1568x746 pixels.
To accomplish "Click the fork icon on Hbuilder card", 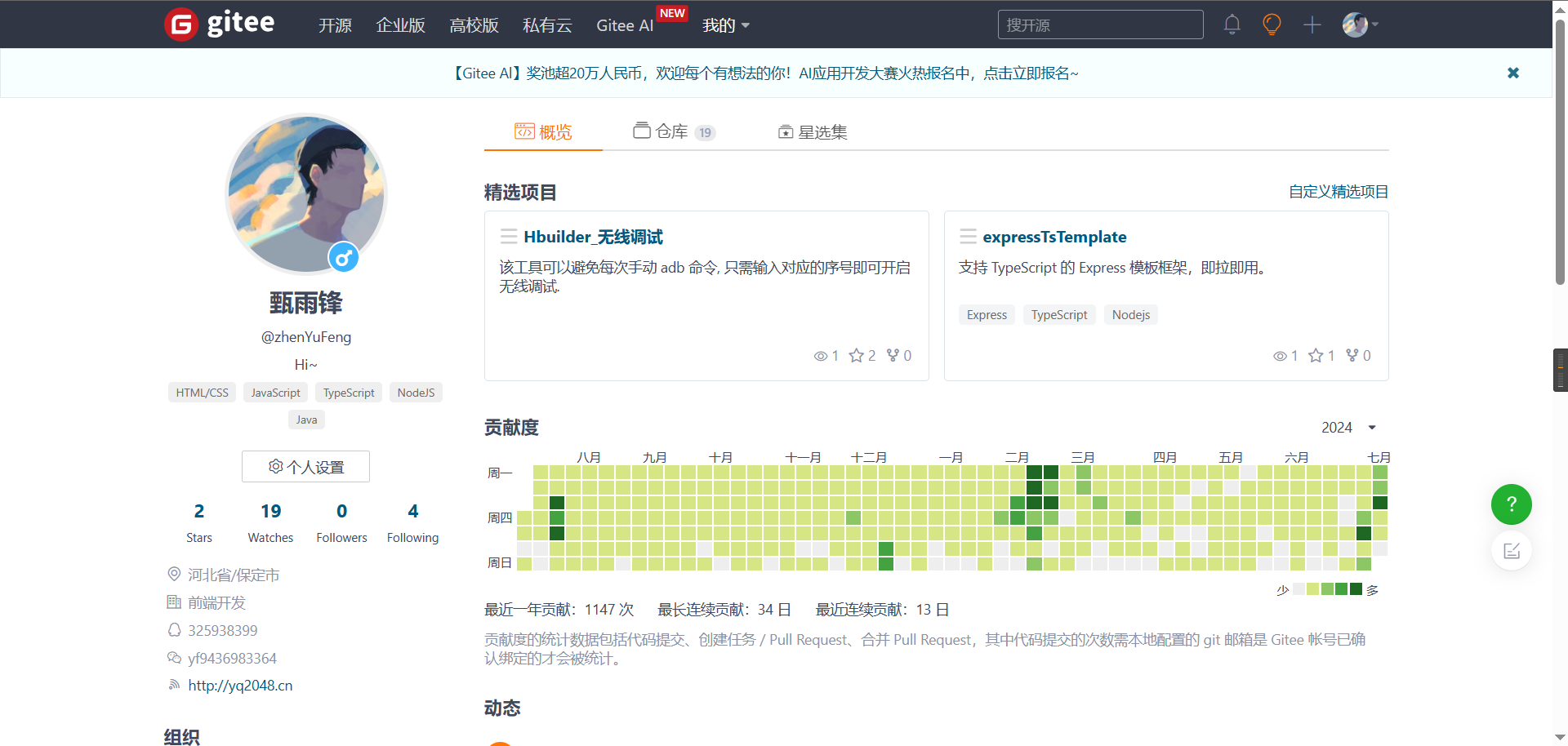I will tap(893, 355).
